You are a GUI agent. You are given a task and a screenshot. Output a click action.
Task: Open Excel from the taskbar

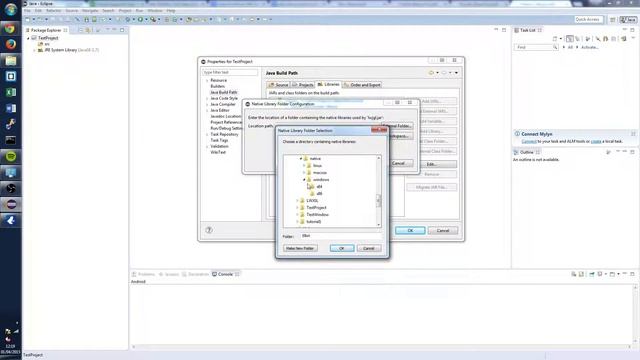tap(11, 92)
